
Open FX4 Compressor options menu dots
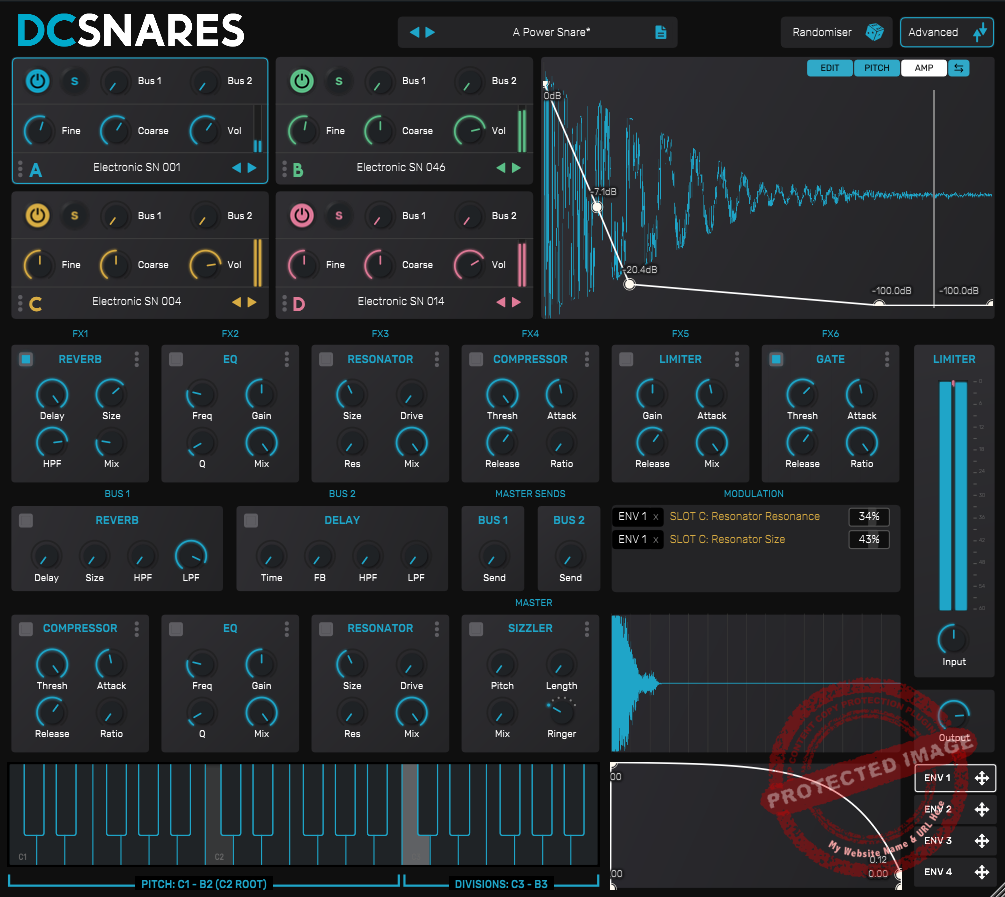click(587, 359)
